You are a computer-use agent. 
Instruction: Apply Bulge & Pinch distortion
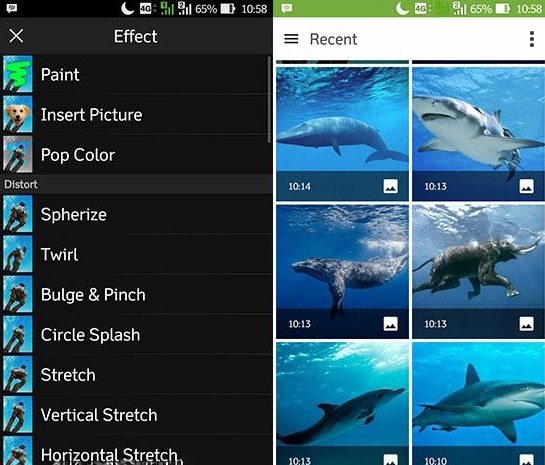[136, 294]
